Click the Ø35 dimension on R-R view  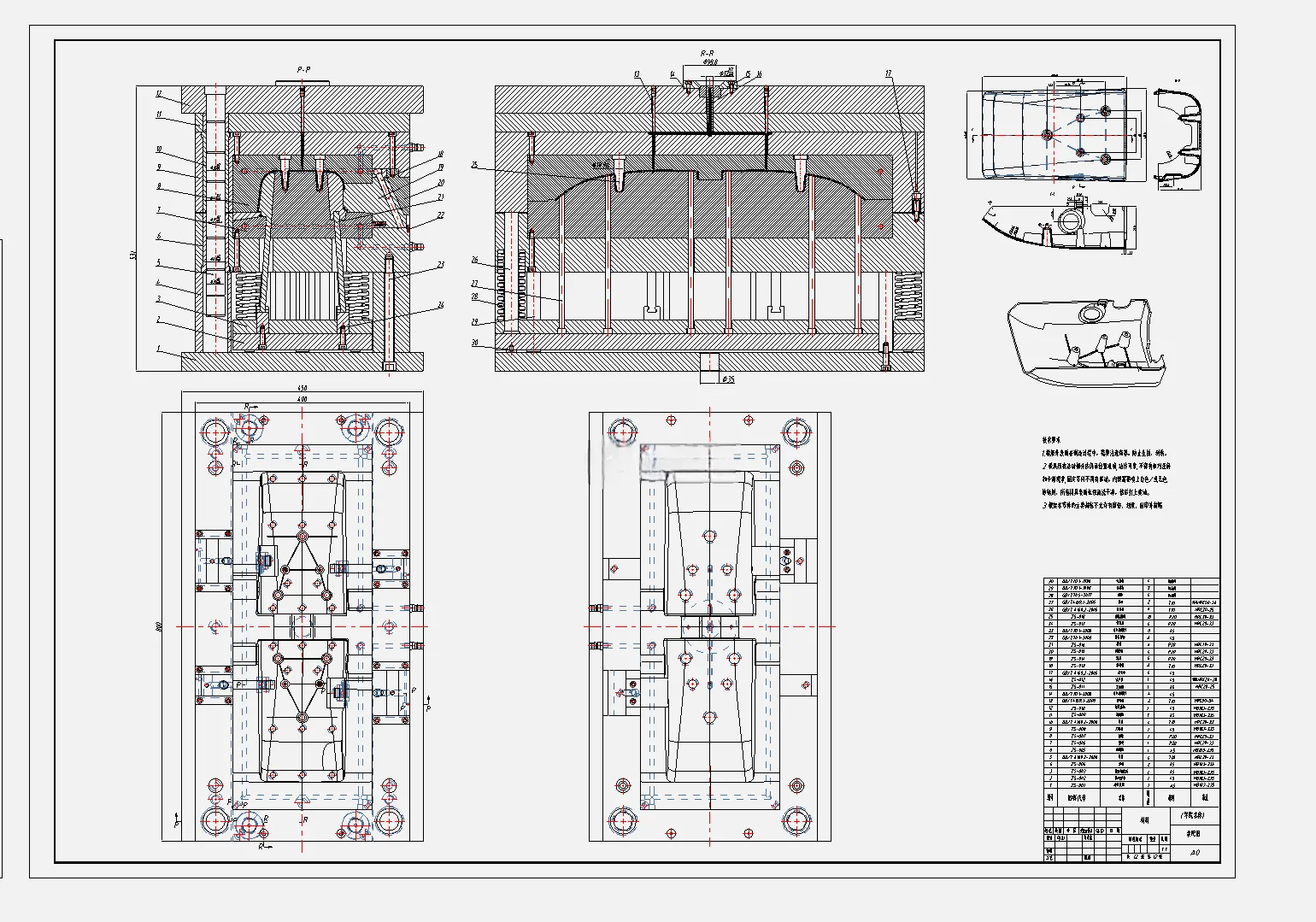(x=729, y=379)
